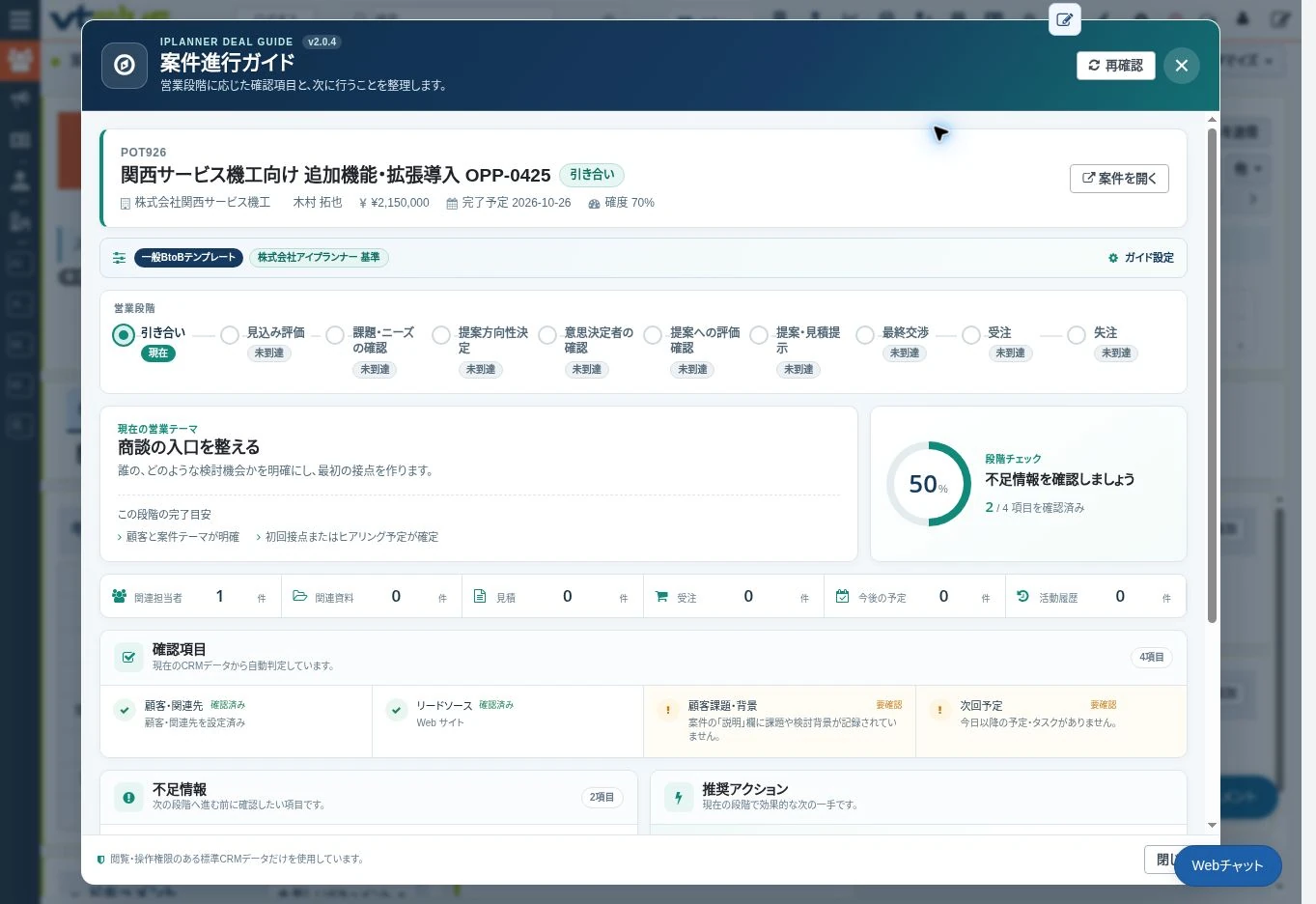This screenshot has width=1316, height=904.
Task: Click the 2項目 count badge
Action: pos(602,798)
